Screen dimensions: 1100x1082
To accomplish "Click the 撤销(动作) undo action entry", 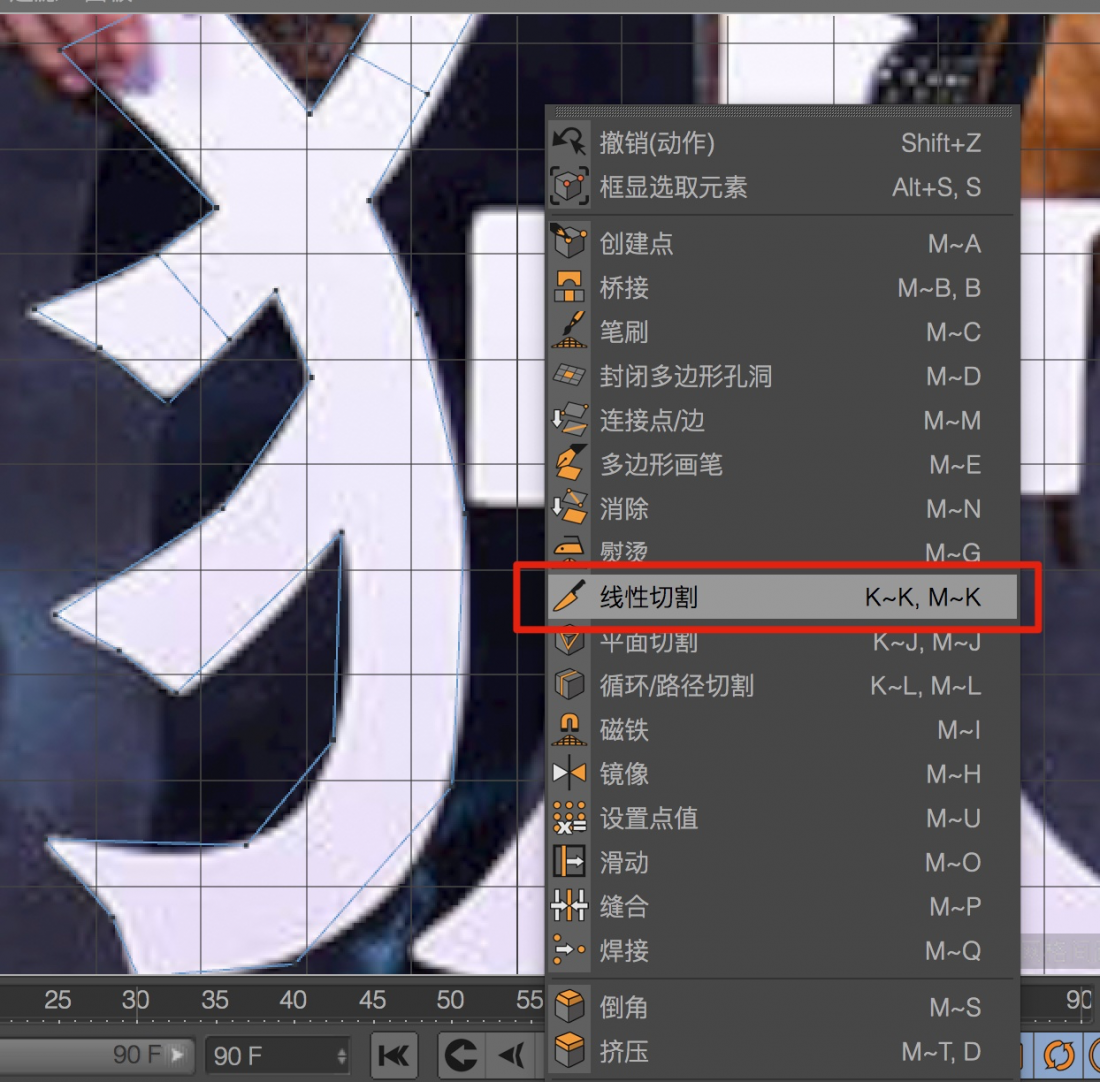I will (656, 143).
